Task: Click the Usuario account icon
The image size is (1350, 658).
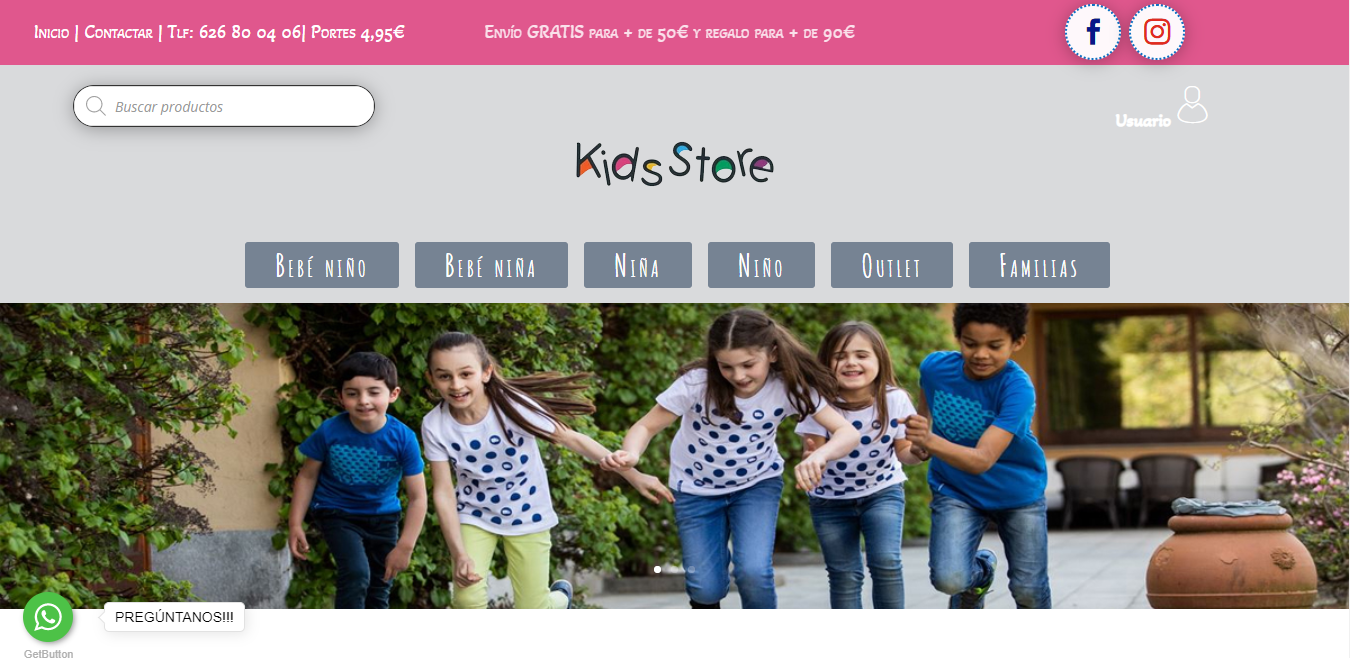Action: point(1192,105)
